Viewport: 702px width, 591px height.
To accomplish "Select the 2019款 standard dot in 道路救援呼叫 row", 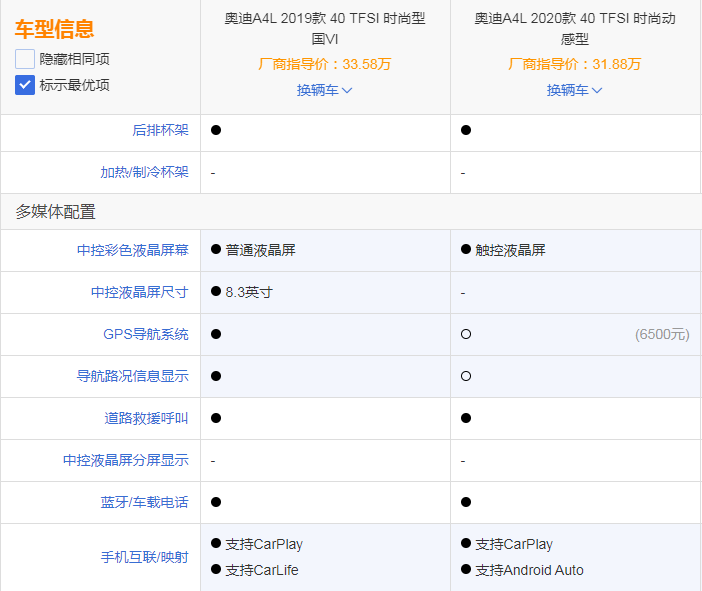I will pos(216,418).
